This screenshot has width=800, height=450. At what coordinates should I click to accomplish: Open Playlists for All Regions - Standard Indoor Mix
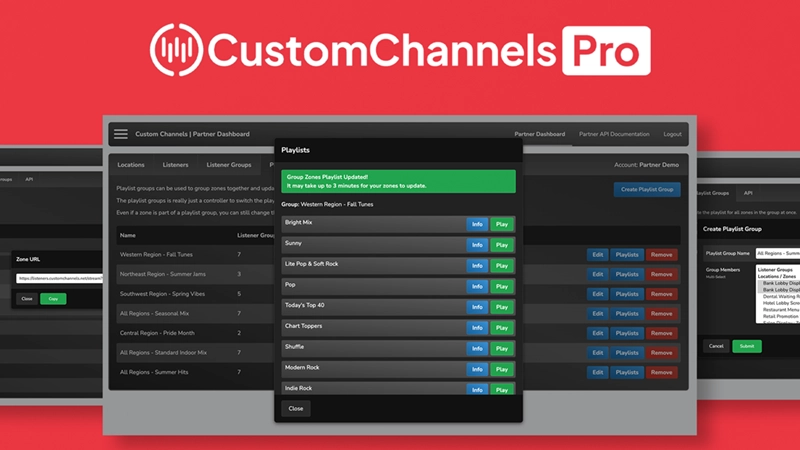(x=627, y=353)
